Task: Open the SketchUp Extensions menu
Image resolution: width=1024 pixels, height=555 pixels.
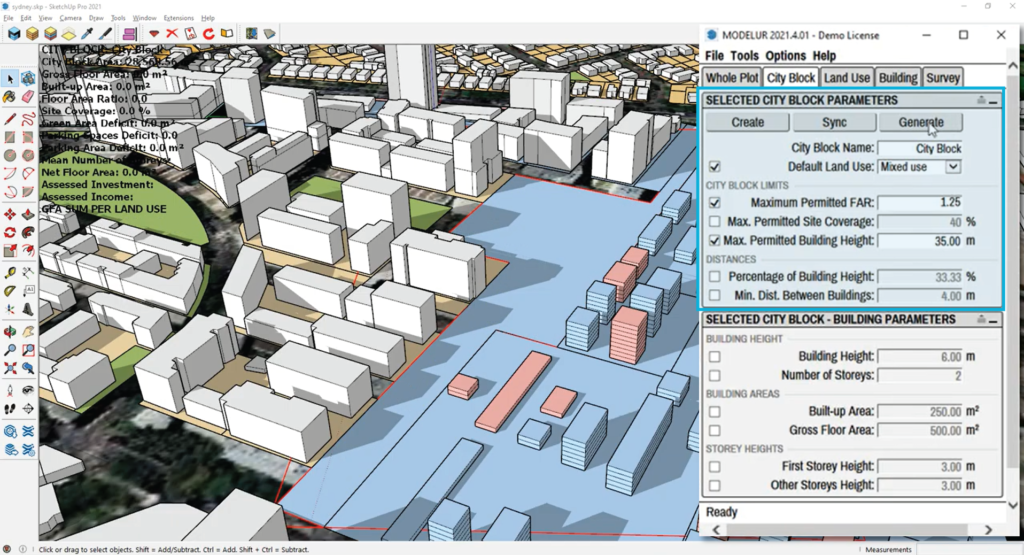Action: tap(178, 18)
